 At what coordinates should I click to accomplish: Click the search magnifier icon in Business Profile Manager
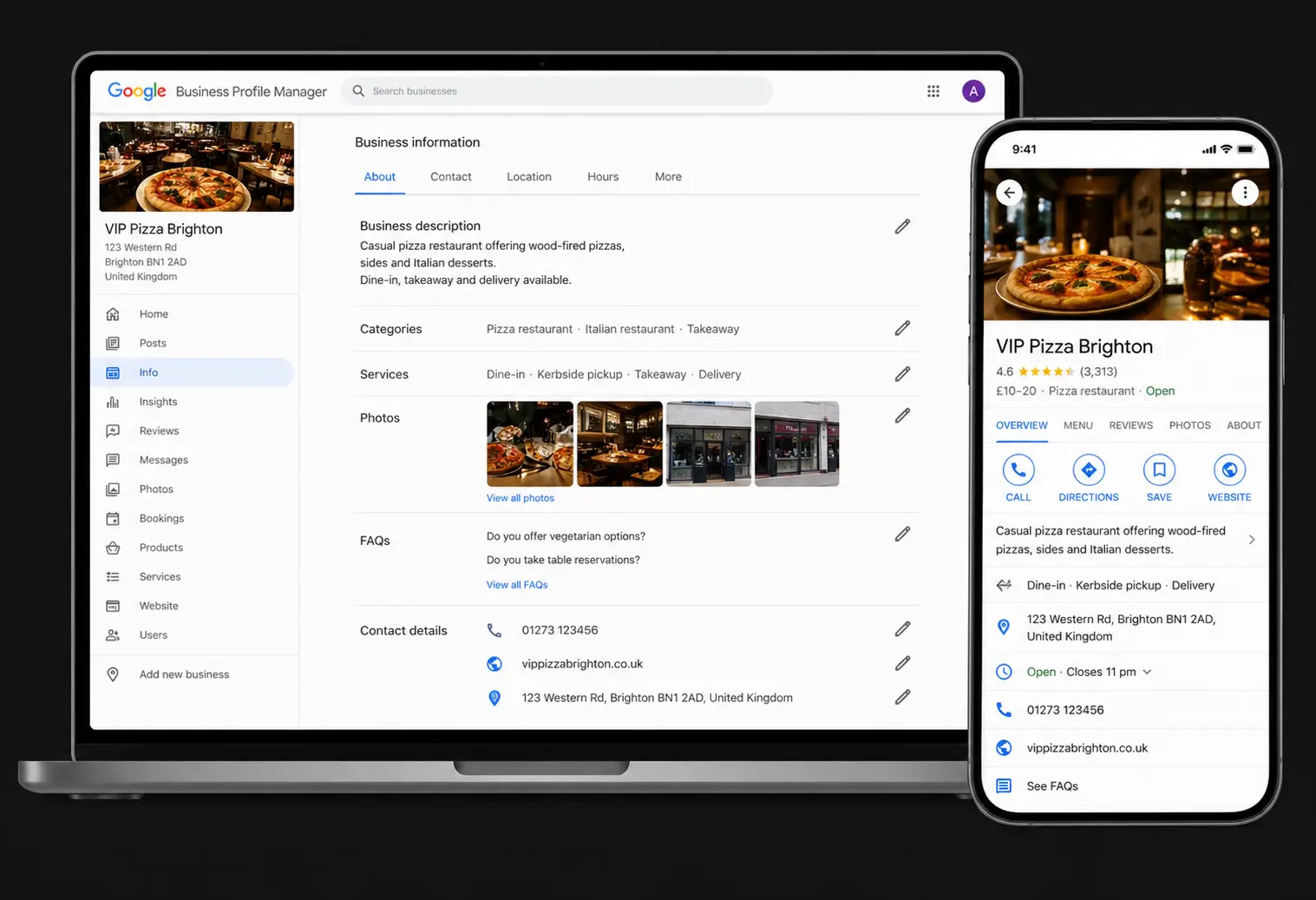358,91
